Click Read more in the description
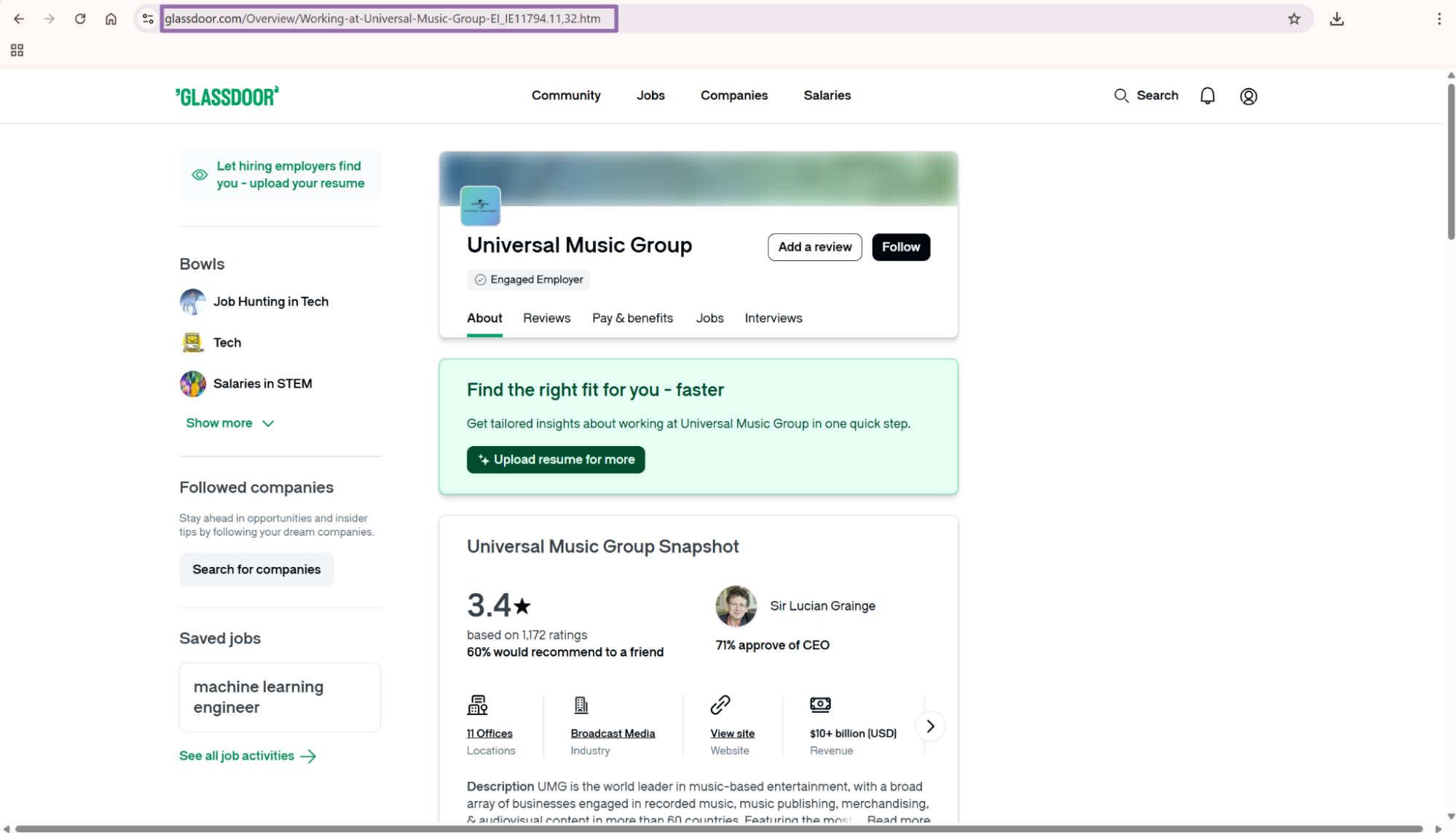 (x=899, y=819)
